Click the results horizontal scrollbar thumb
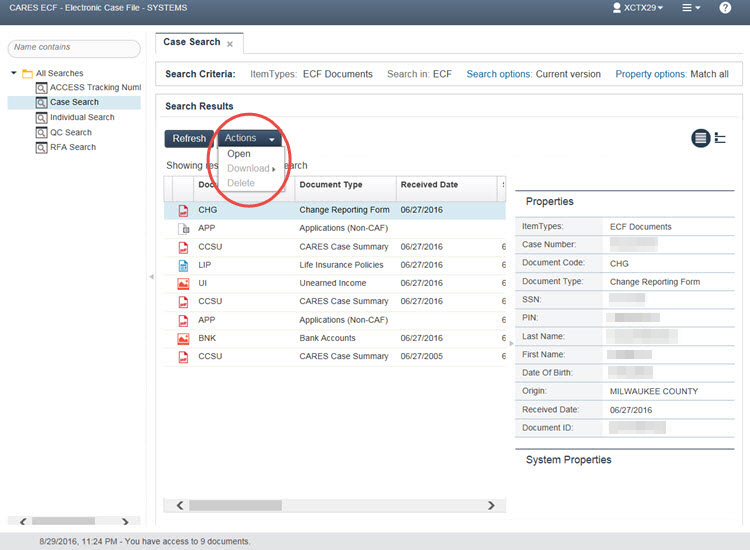 235,506
